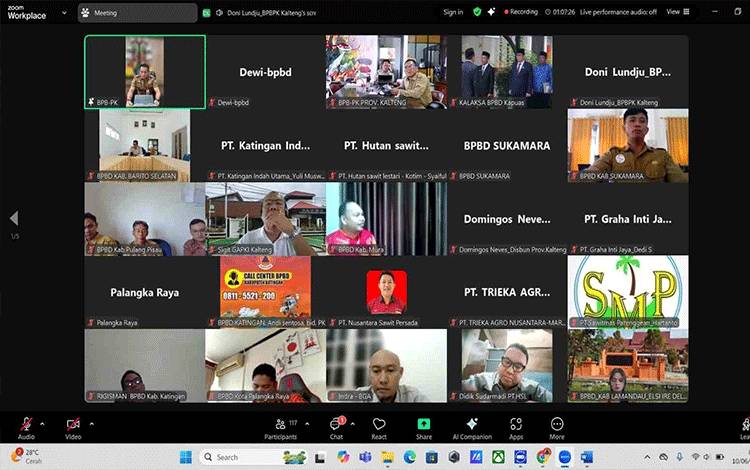
Task: Select PT. Nusantara Sawit Persada tile
Action: click(x=386, y=292)
